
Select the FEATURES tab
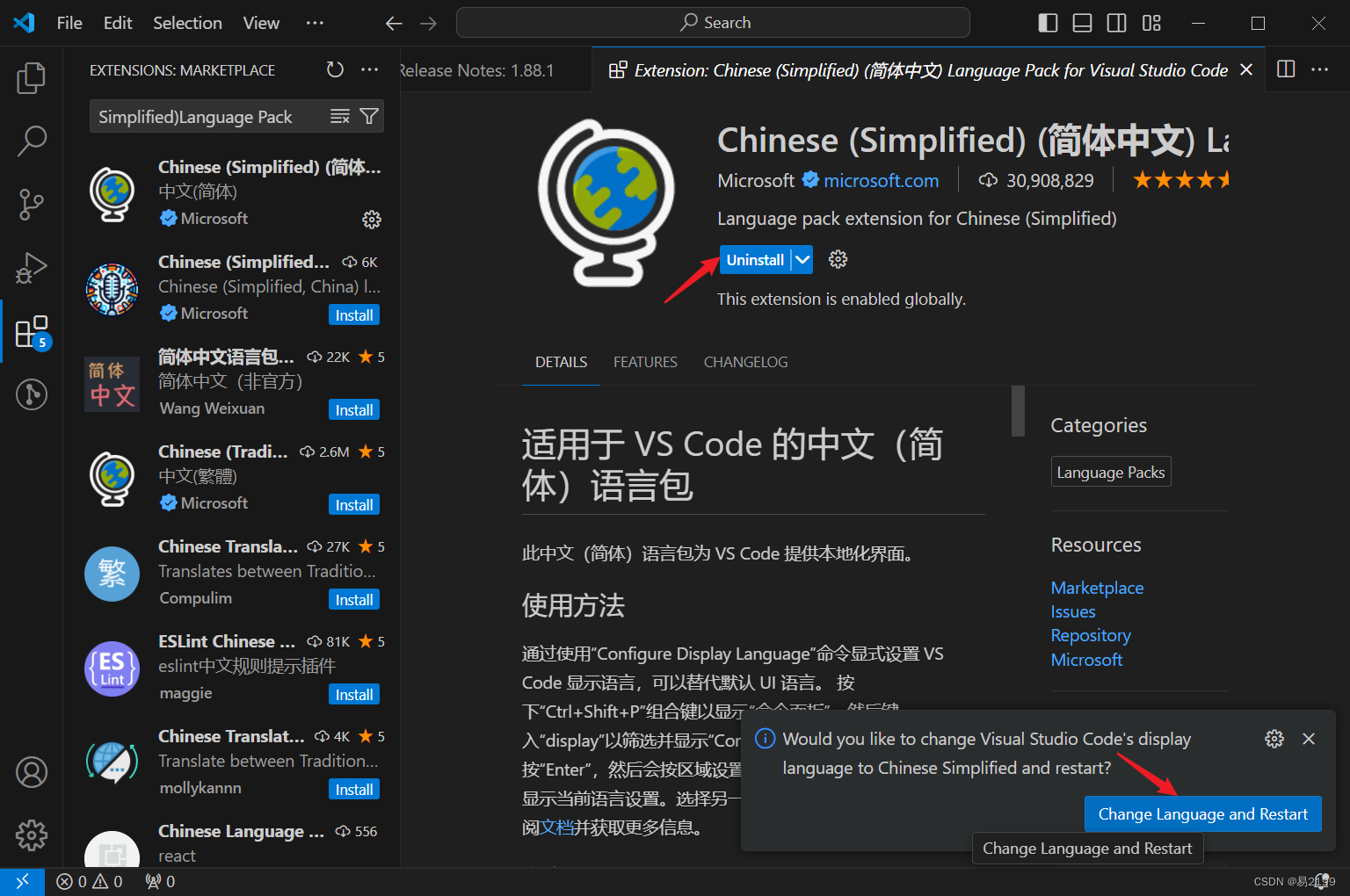645,362
